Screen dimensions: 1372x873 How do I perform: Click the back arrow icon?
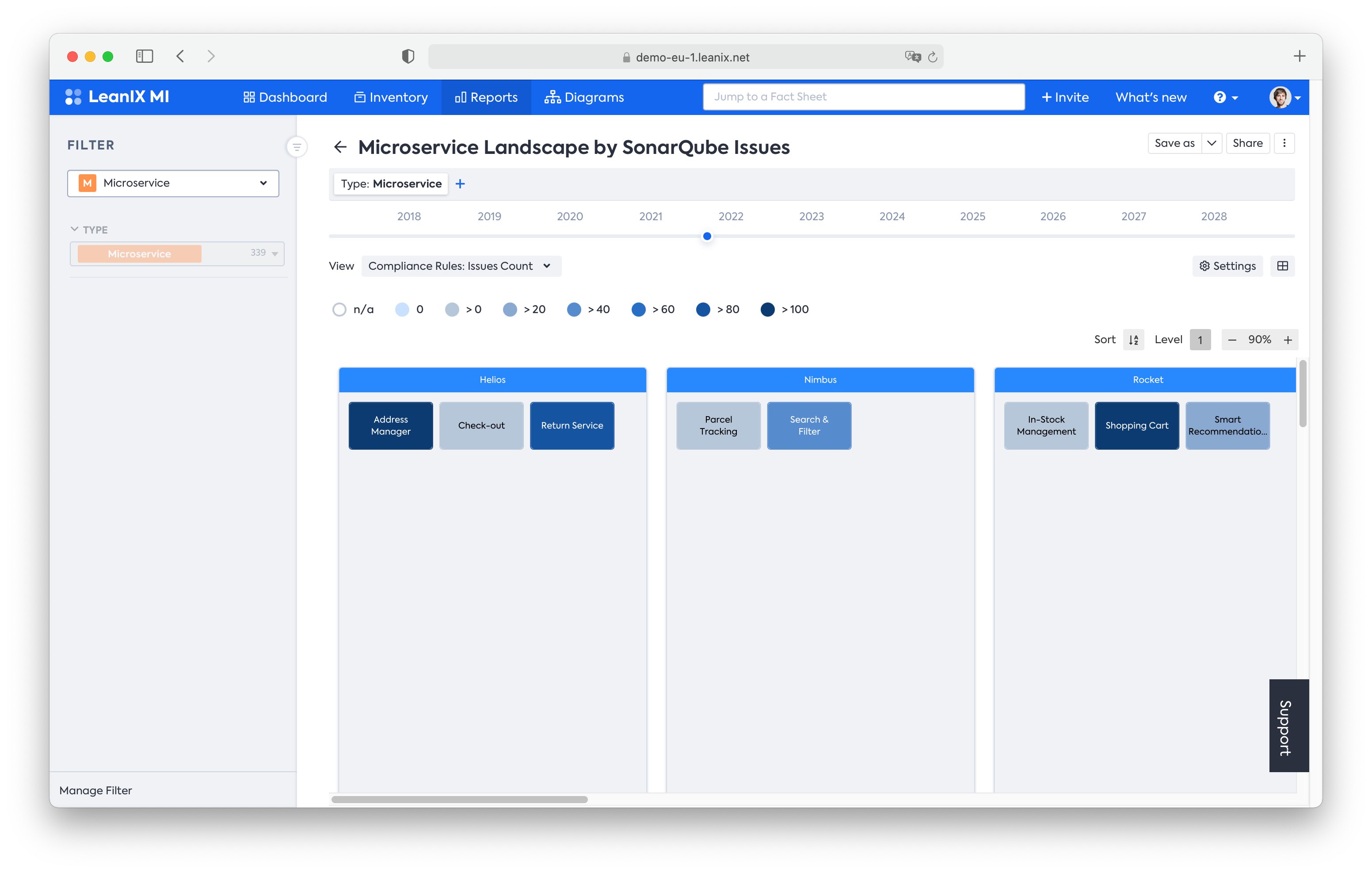pos(339,146)
